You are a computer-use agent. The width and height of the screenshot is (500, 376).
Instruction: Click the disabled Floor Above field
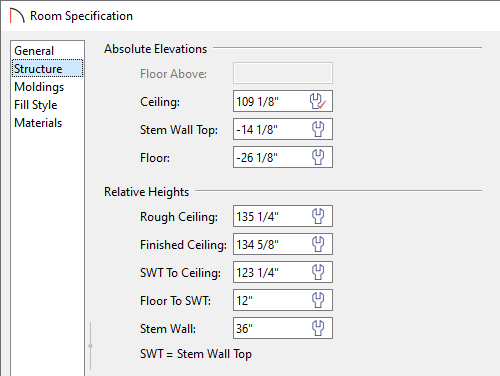coord(283,73)
